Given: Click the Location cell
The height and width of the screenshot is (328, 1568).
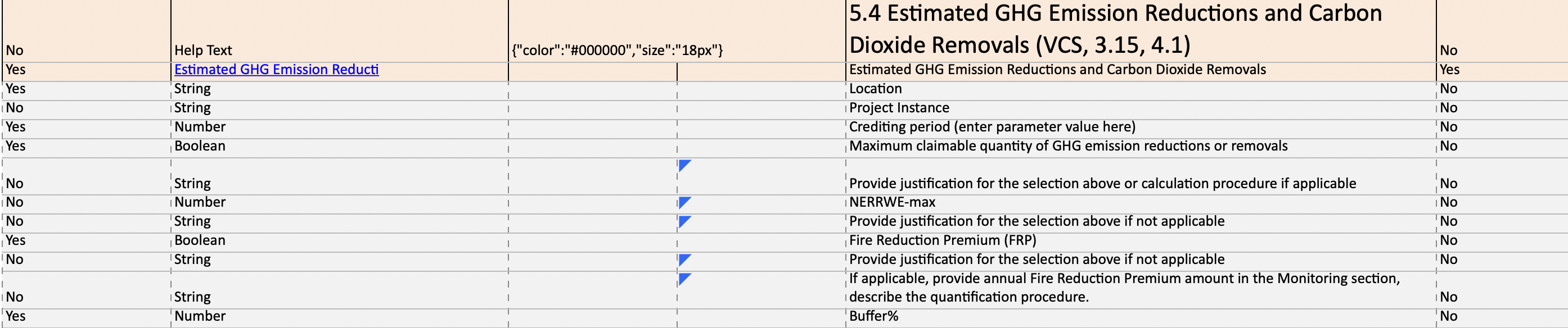Looking at the screenshot, I should tap(1139, 89).
